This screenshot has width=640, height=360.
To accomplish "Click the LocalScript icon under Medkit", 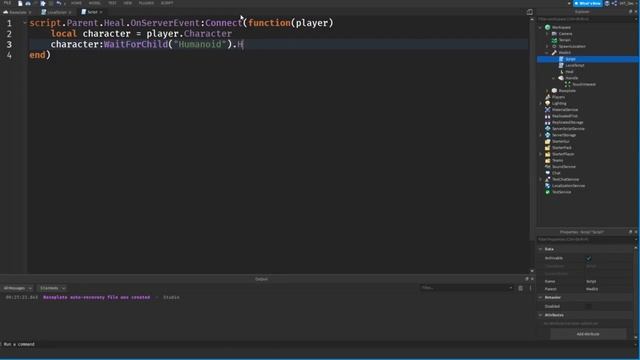I will coord(561,65).
